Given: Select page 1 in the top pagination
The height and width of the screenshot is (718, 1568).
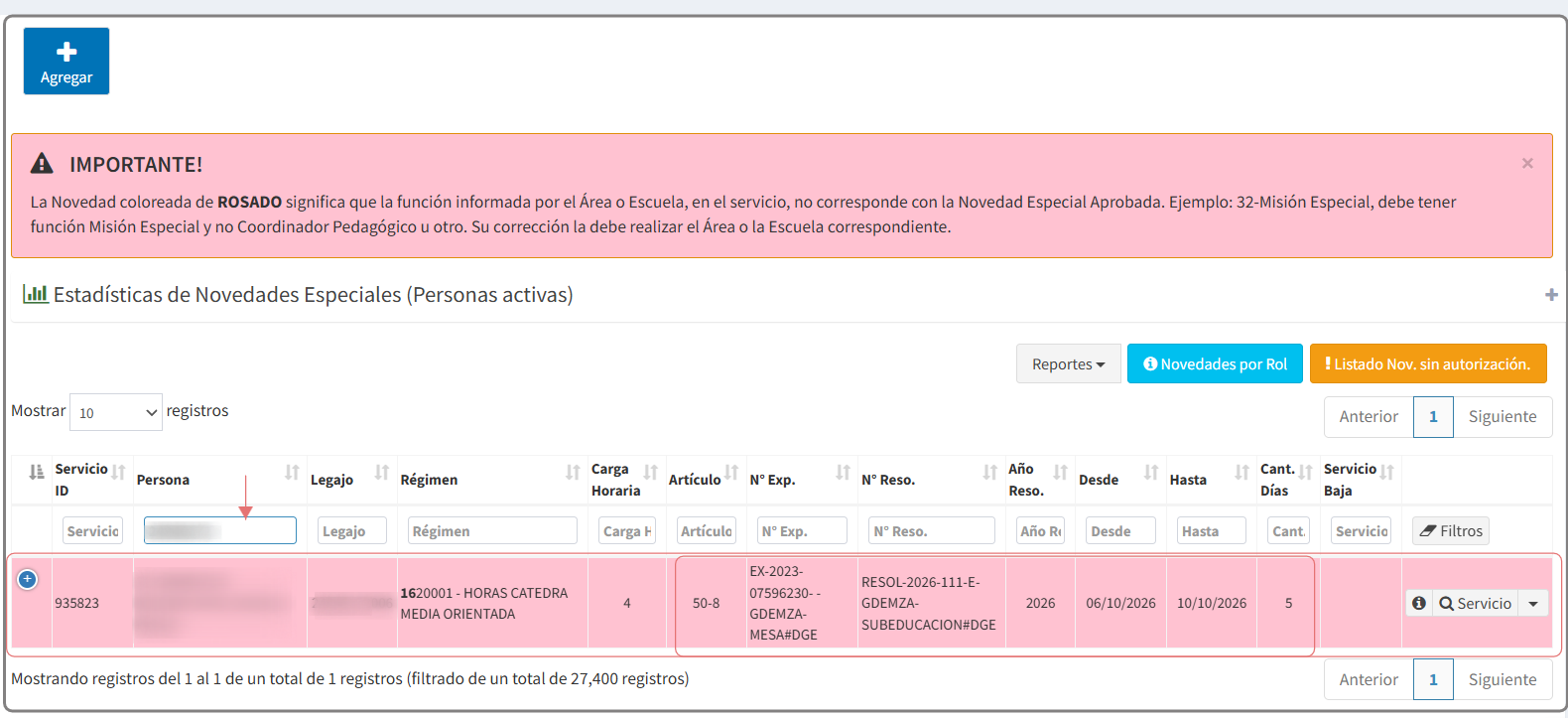Looking at the screenshot, I should point(1433,417).
